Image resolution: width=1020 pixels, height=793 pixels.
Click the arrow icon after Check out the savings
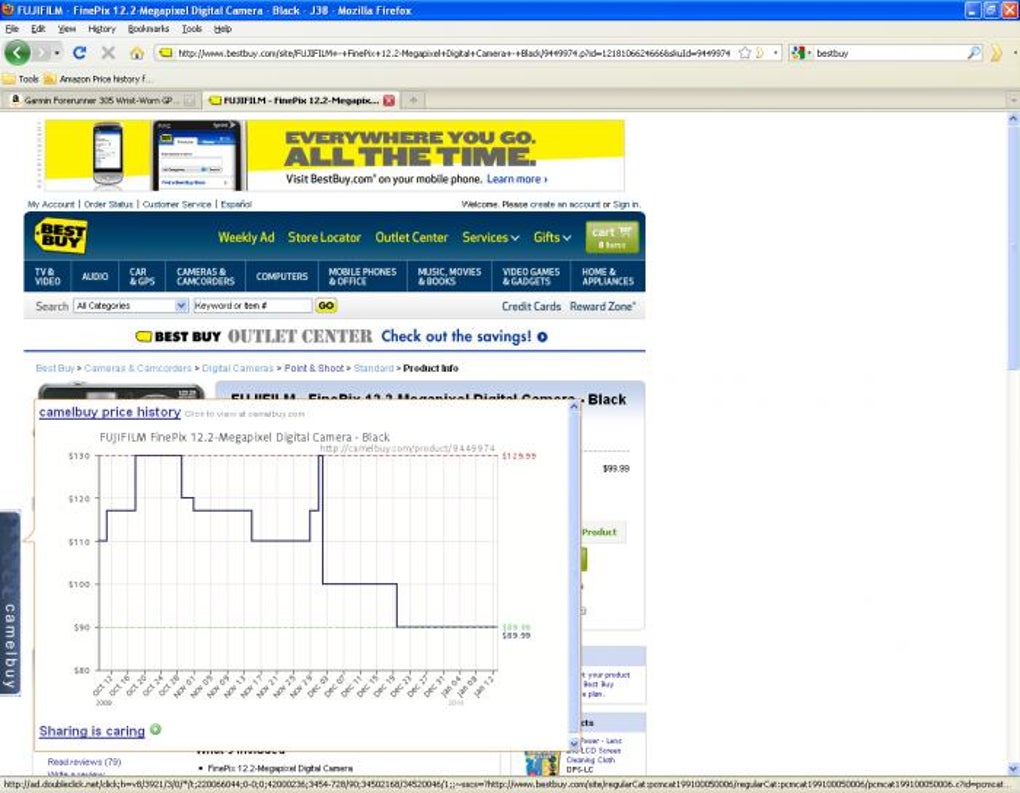542,336
